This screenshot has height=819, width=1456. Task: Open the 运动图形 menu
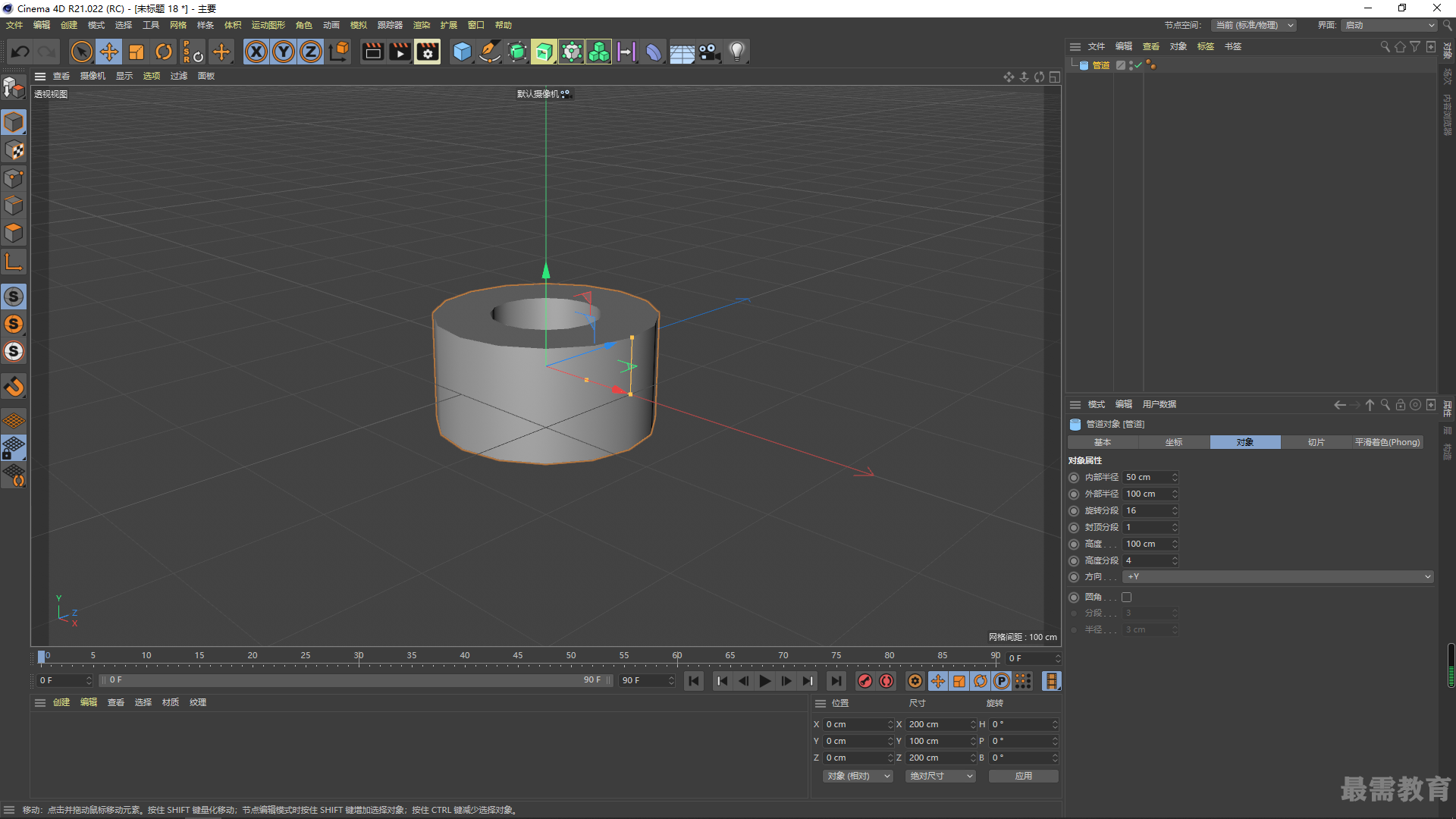tap(268, 25)
